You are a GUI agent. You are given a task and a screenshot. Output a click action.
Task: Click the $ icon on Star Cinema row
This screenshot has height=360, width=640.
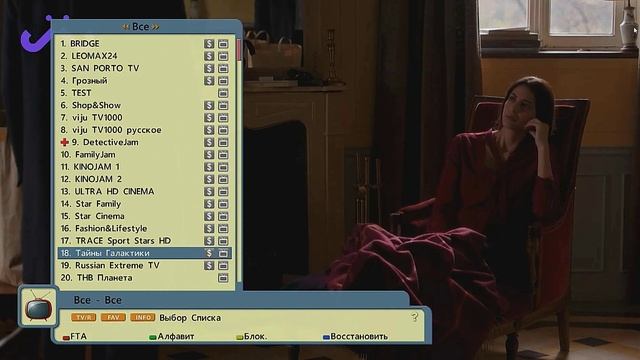209,216
